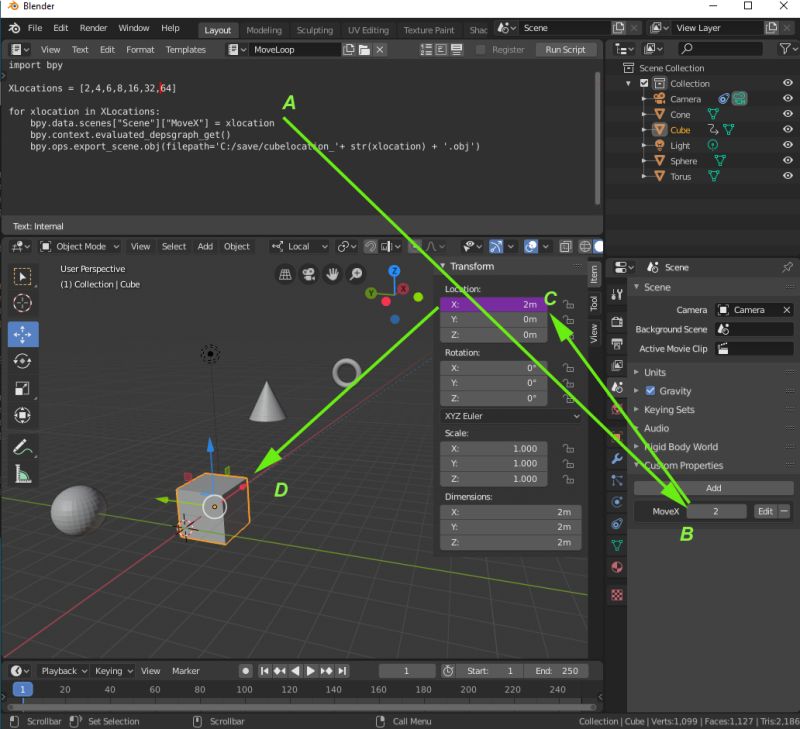Viewport: 800px width, 729px height.
Task: Select the Rotate tool
Action: tap(22, 361)
